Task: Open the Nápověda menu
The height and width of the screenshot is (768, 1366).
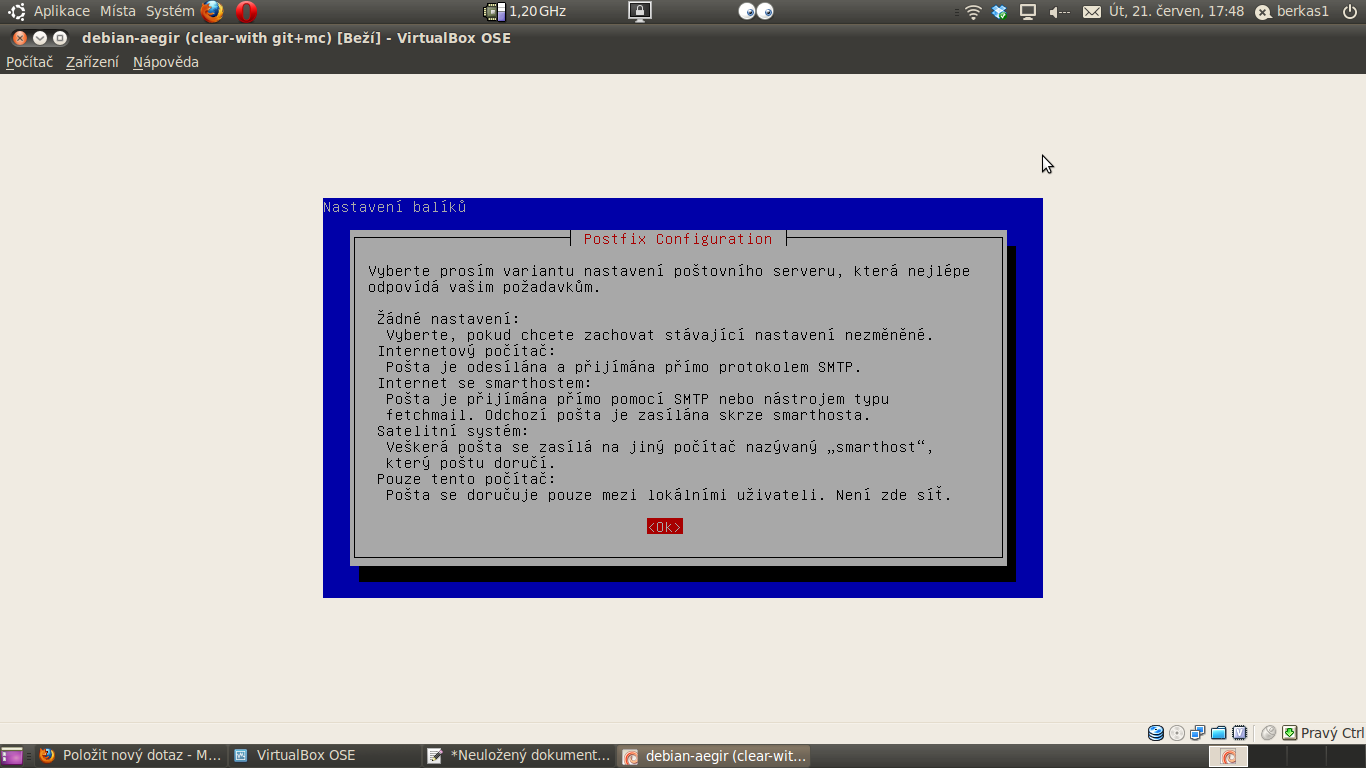Action: pos(166,62)
